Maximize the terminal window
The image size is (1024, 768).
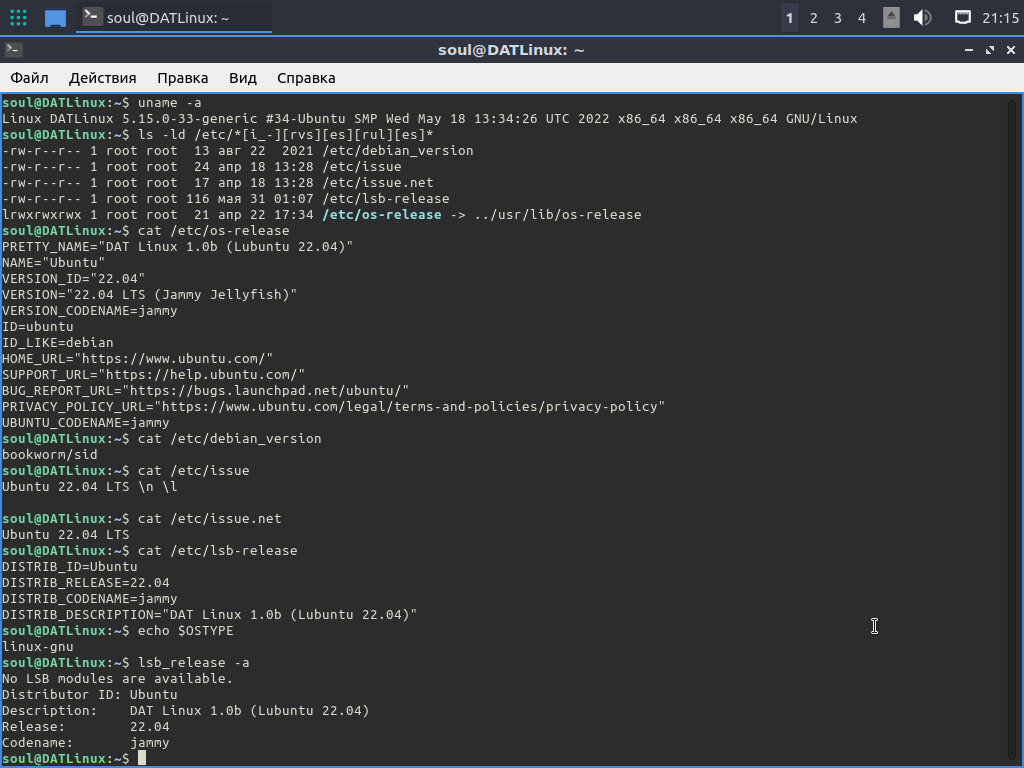click(990, 50)
